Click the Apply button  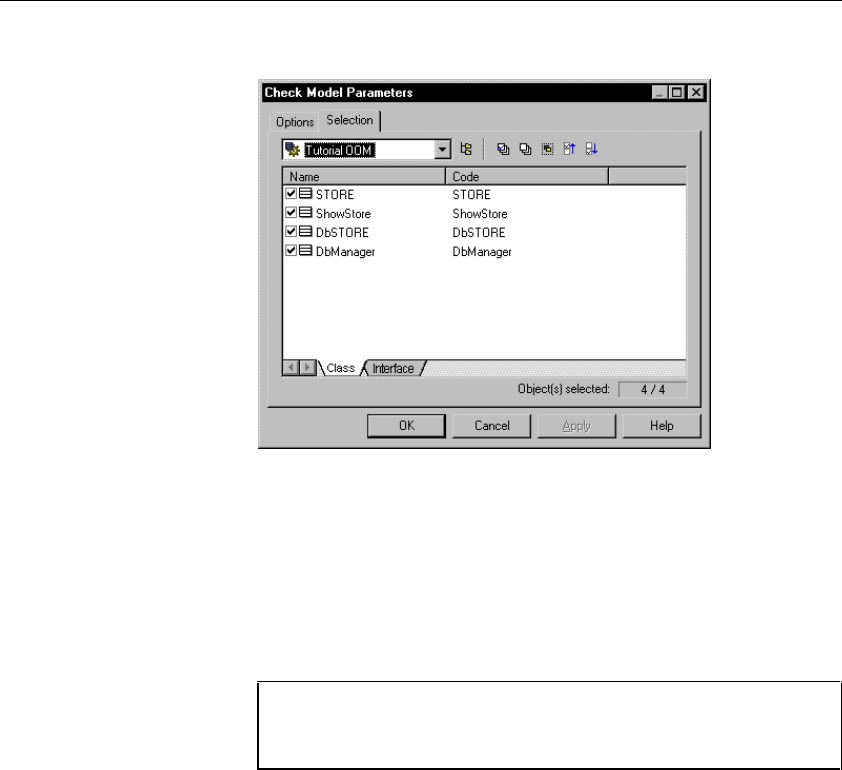tap(577, 426)
